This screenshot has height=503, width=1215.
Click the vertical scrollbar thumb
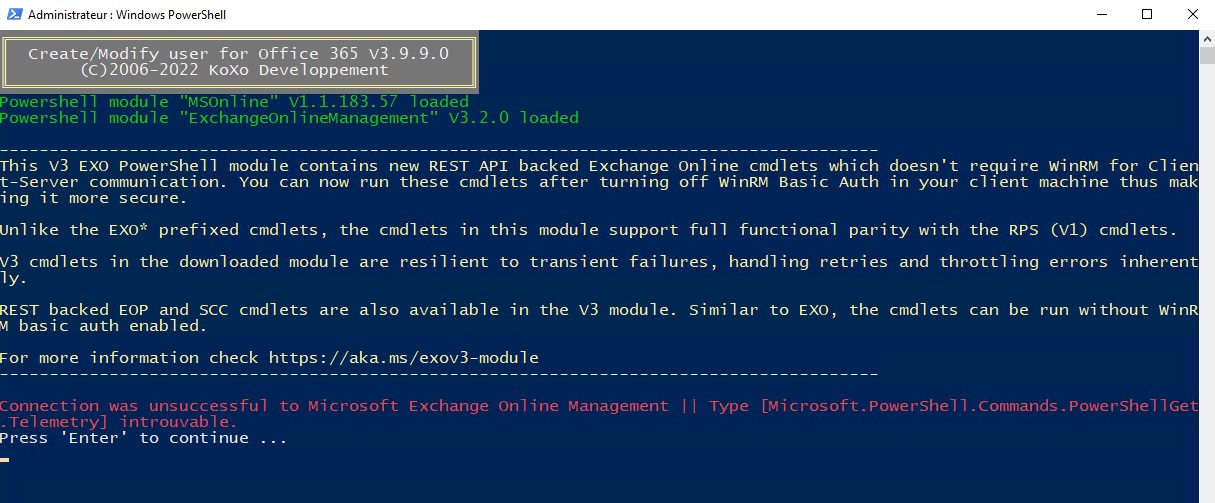coord(1207,55)
